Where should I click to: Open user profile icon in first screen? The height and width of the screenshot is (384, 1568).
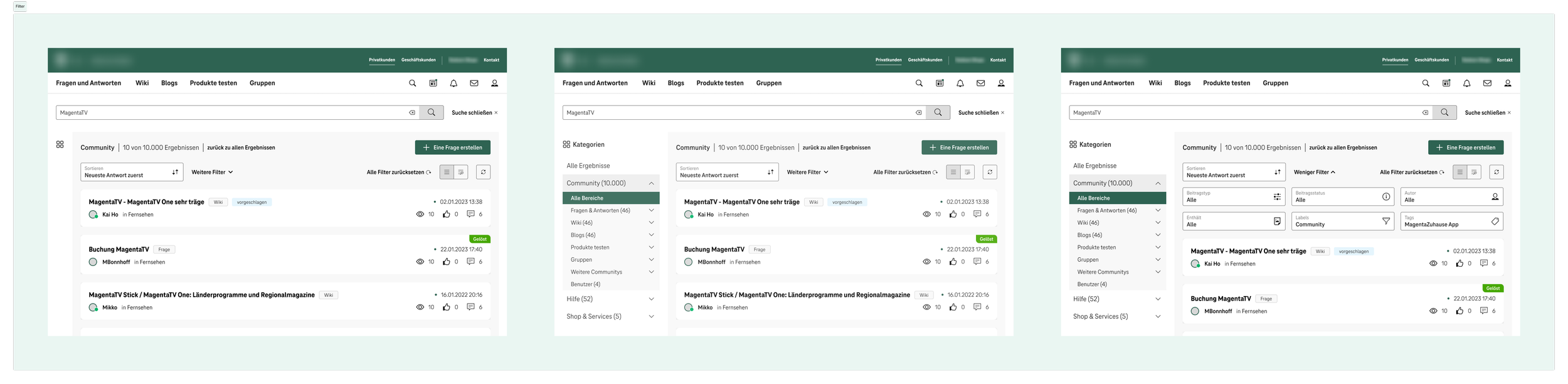pyautogui.click(x=494, y=83)
